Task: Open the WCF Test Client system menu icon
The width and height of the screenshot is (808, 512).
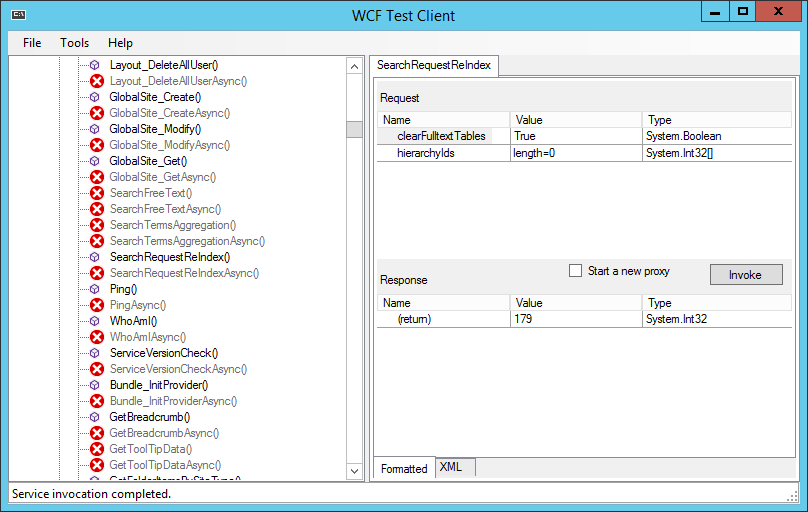Action: (x=19, y=15)
